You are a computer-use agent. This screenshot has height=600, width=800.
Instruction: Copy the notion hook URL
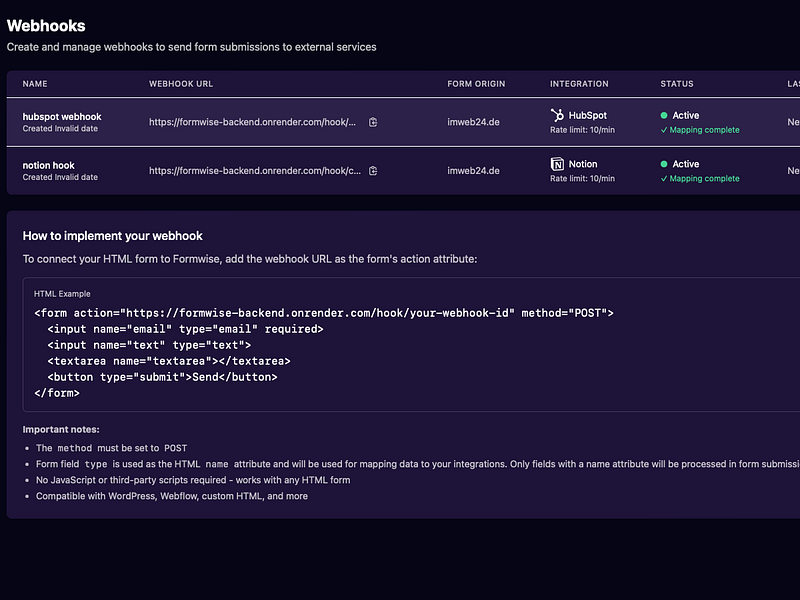[373, 171]
